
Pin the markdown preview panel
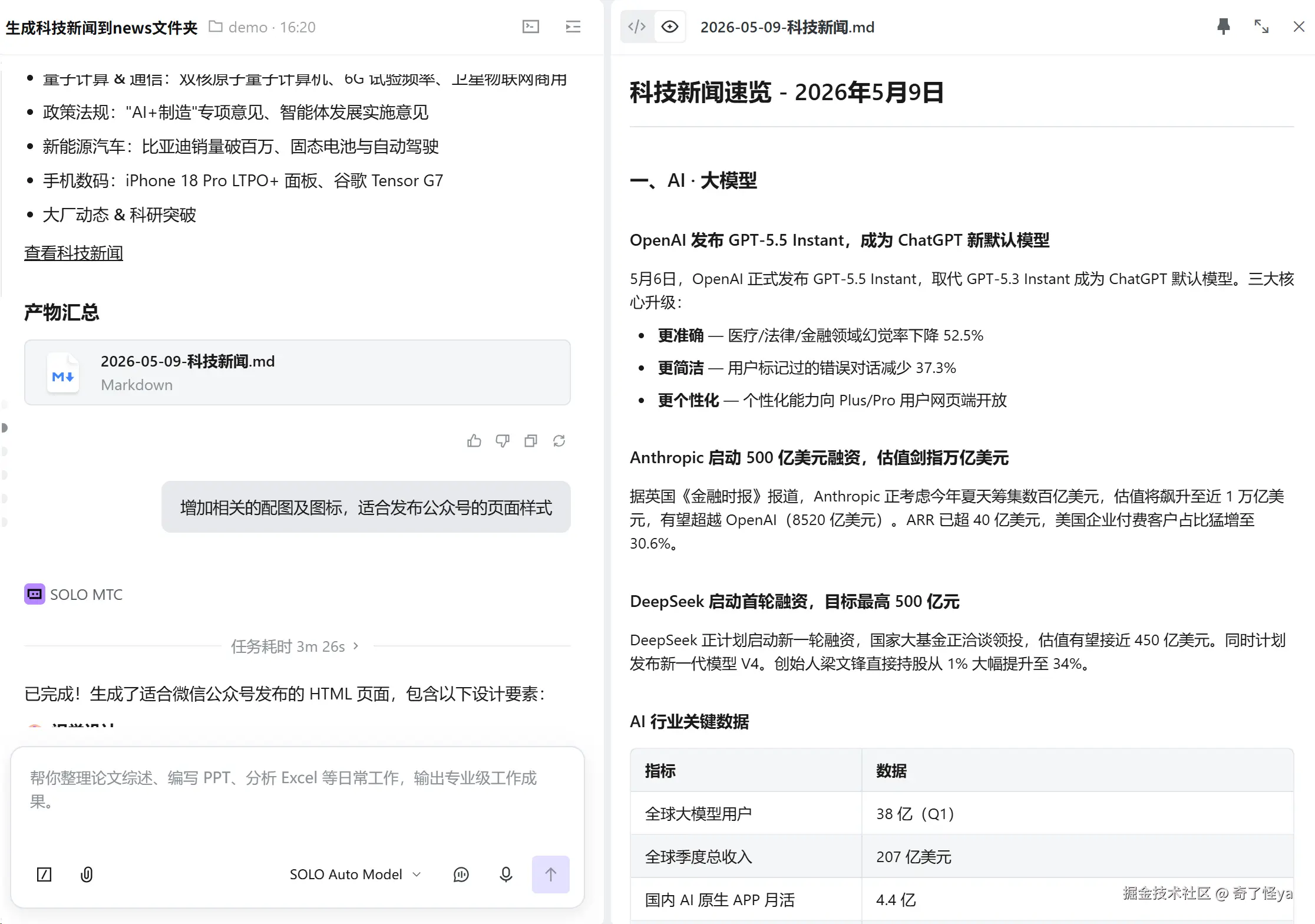click(1224, 27)
